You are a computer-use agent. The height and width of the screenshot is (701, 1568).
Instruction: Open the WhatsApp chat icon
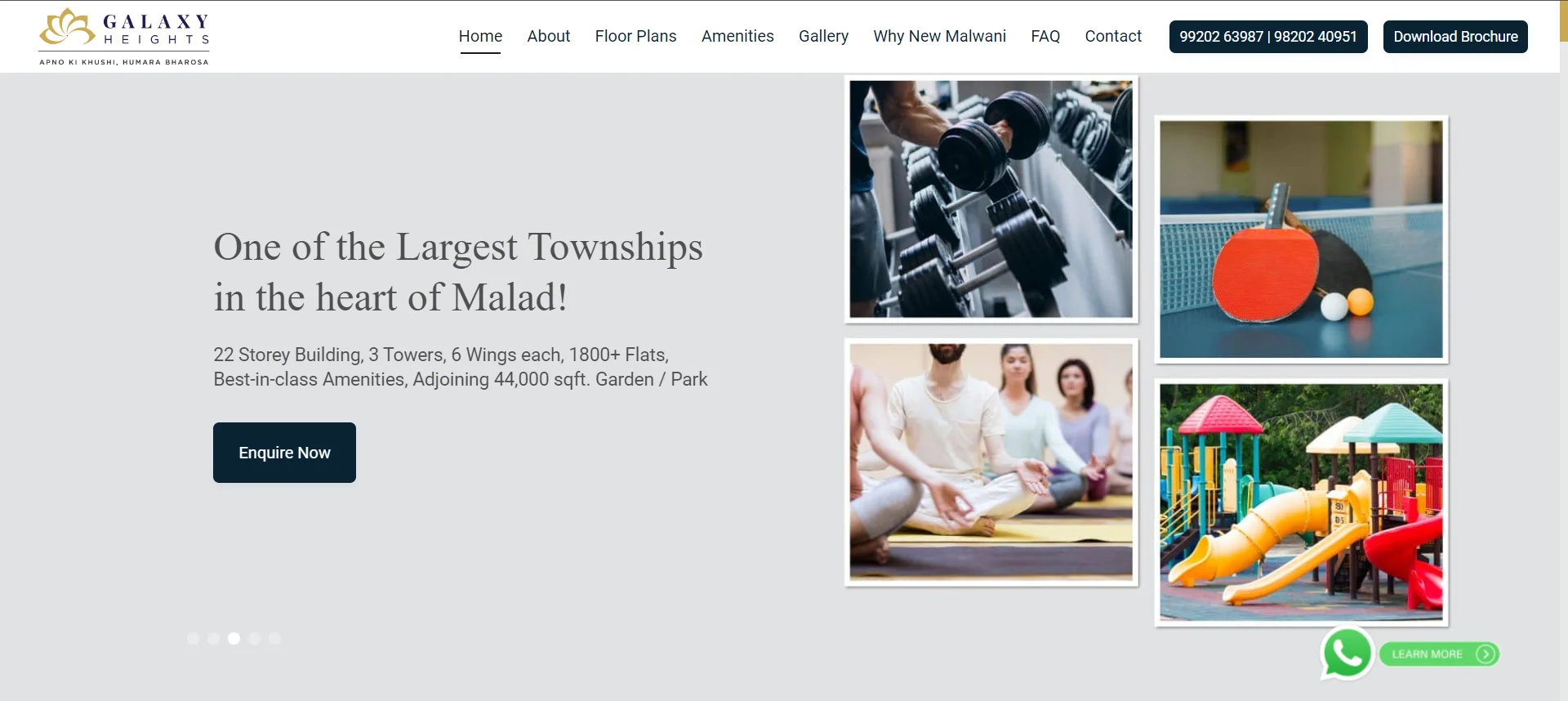click(1347, 653)
